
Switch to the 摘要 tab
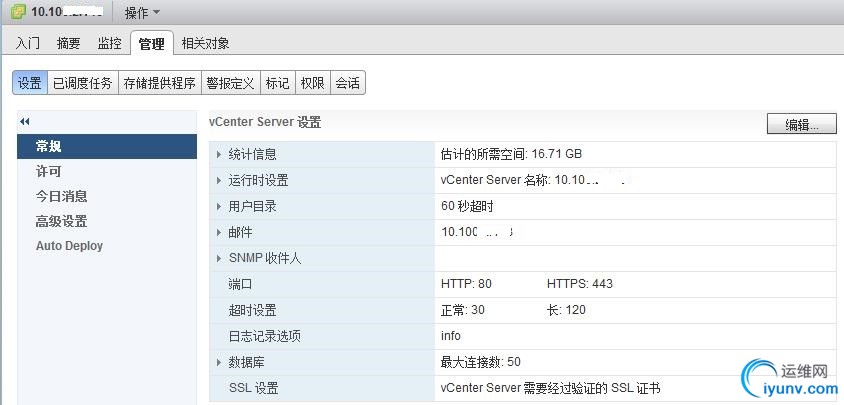click(68, 43)
